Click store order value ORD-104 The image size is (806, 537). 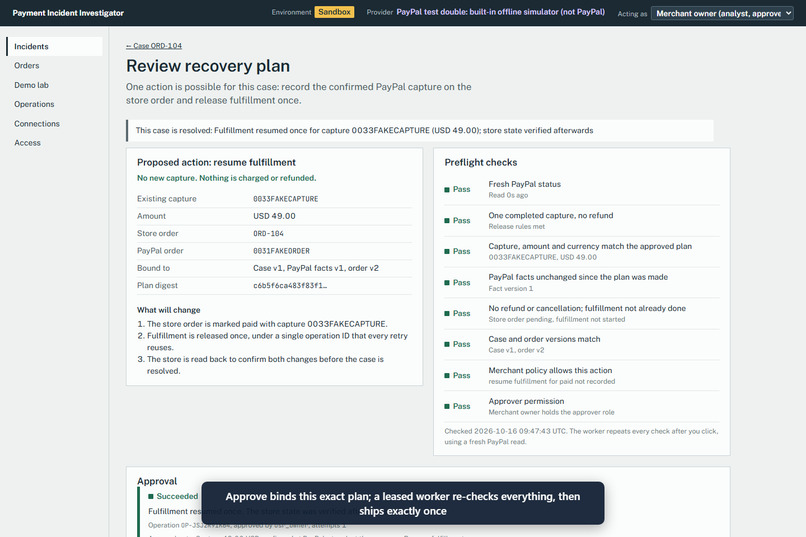tap(268, 233)
